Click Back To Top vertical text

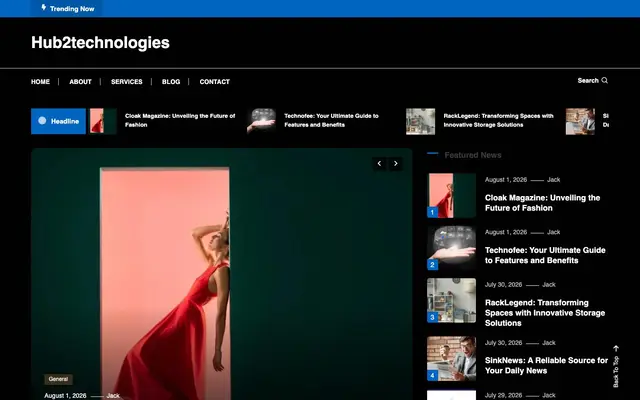click(616, 371)
